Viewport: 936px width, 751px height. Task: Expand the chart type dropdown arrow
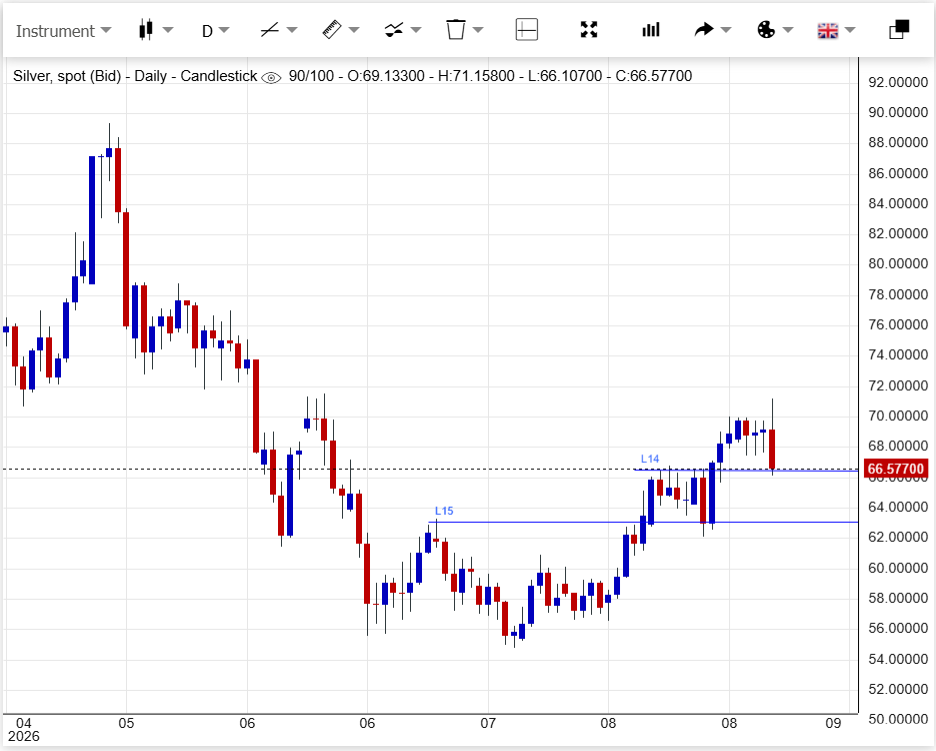(168, 30)
